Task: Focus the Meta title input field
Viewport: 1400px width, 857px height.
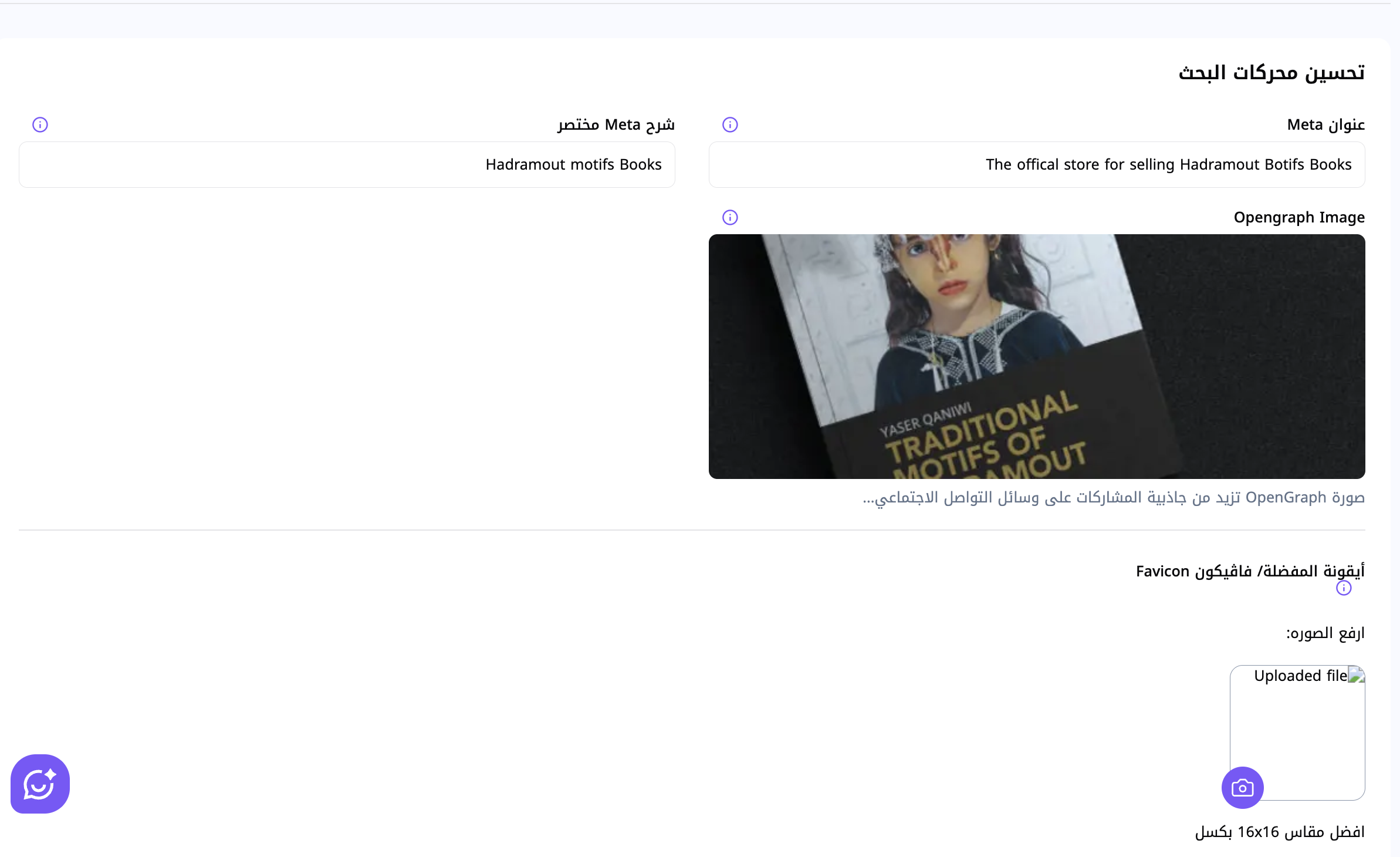Action: click(1037, 164)
